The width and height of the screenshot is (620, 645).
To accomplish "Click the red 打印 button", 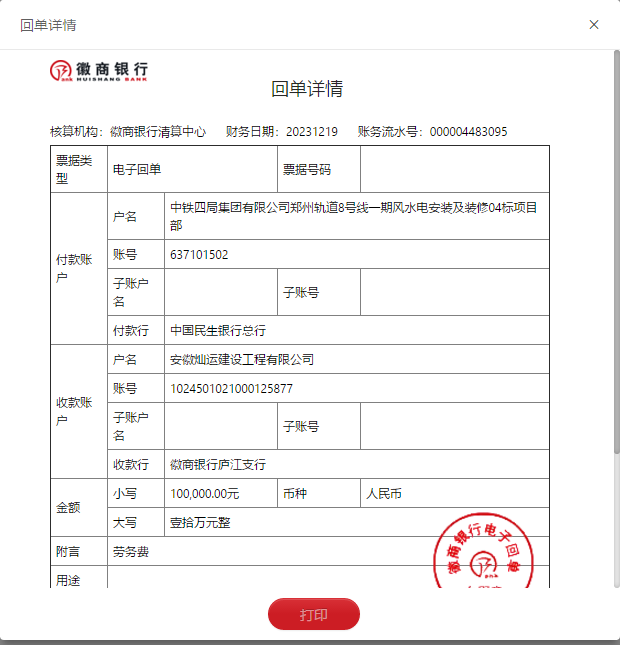I will tap(313, 614).
